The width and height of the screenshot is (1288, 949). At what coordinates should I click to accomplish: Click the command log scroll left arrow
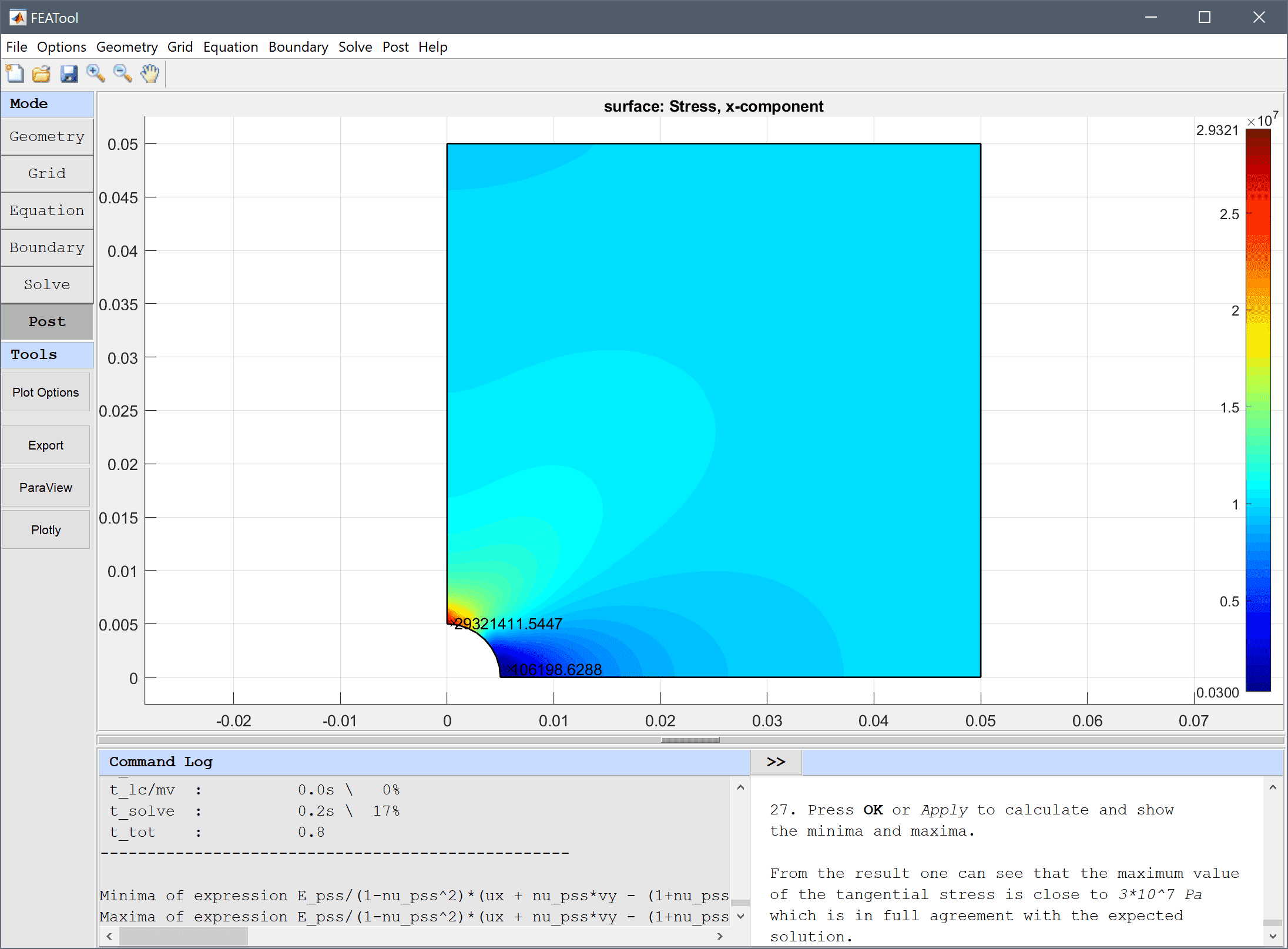point(109,936)
